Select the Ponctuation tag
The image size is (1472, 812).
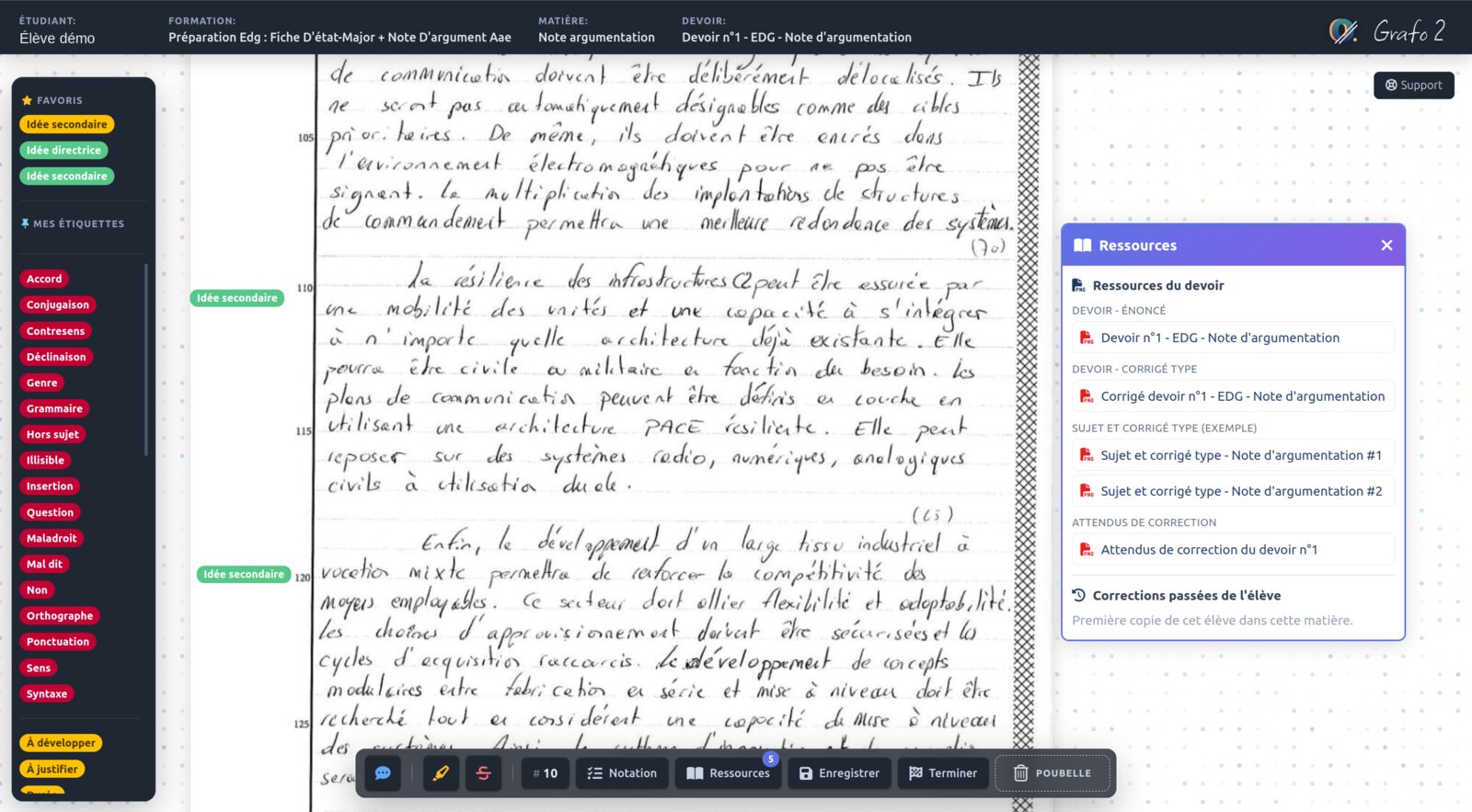pos(58,642)
